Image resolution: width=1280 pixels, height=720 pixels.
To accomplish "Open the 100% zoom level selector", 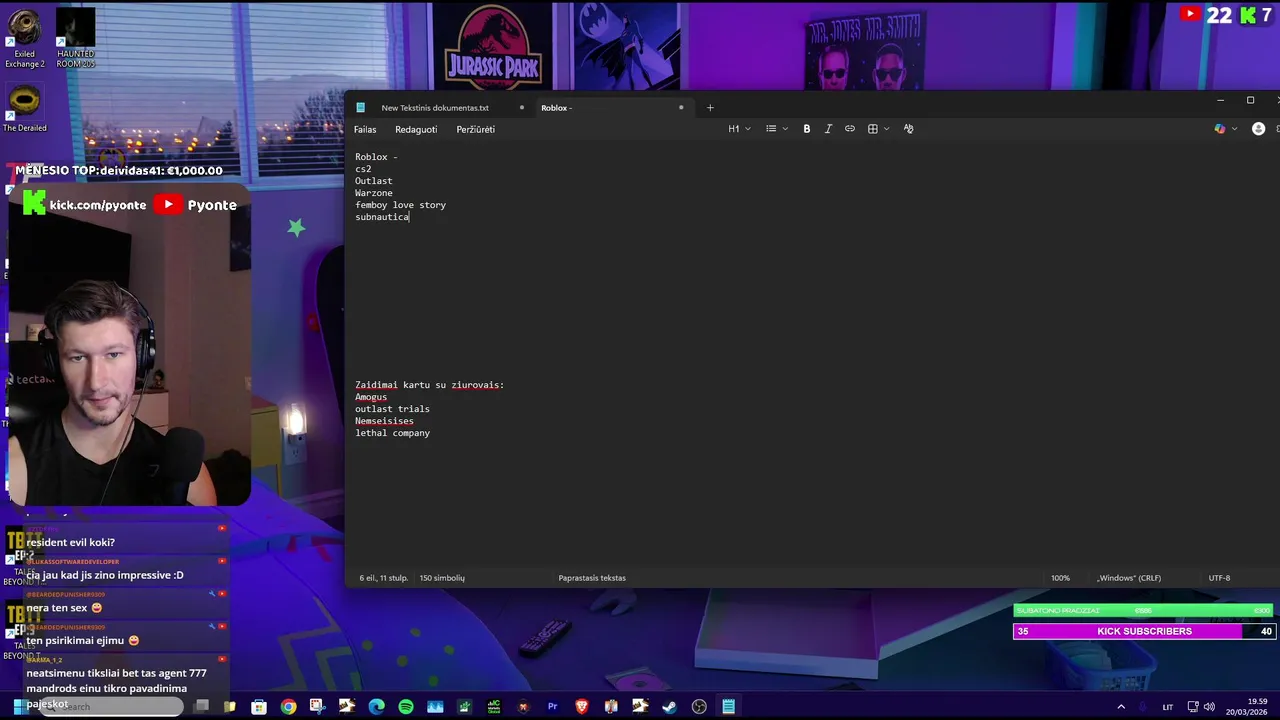I will pos(1060,578).
